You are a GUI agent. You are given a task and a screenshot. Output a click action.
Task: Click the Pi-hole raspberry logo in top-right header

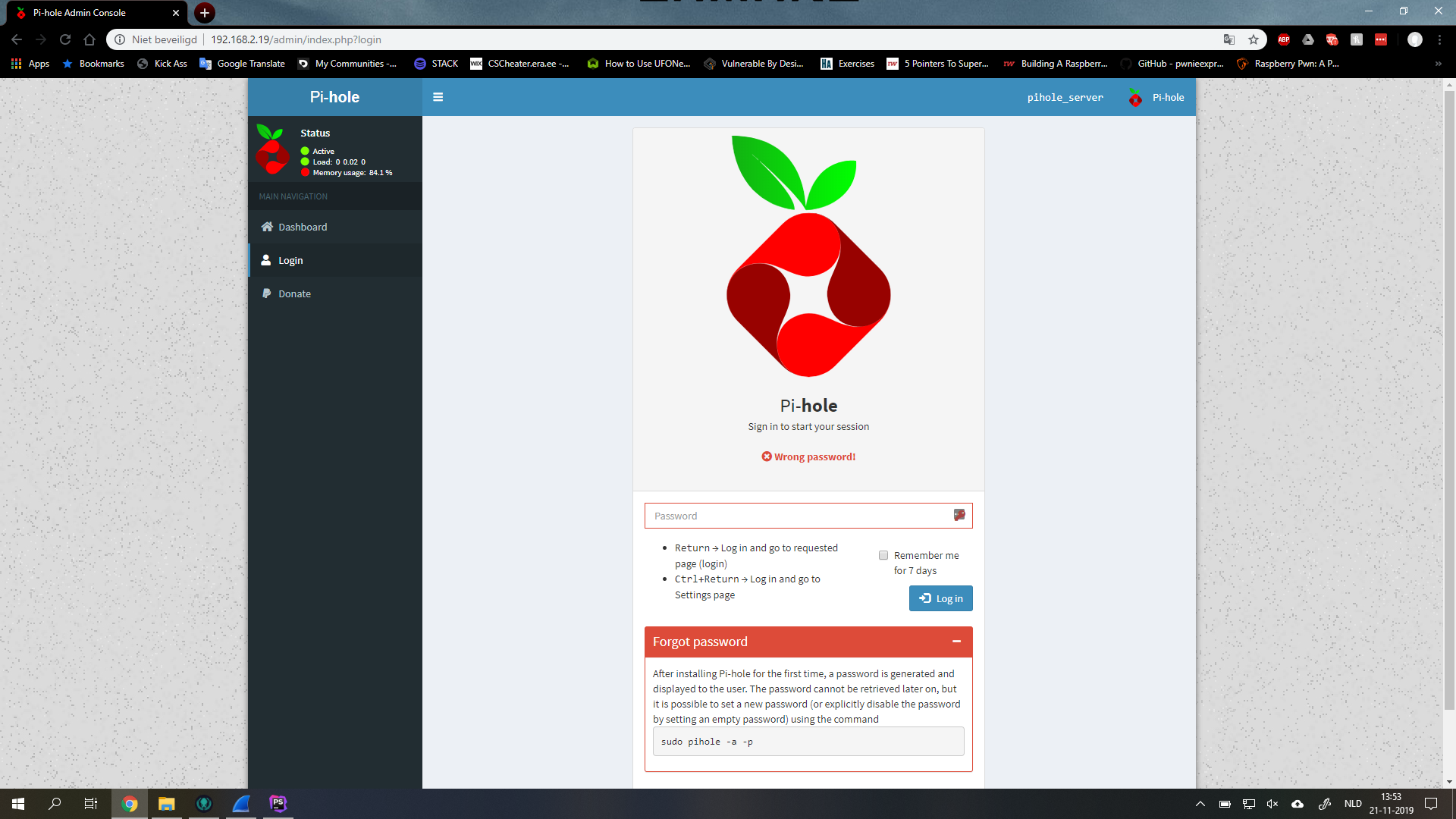[x=1135, y=98]
